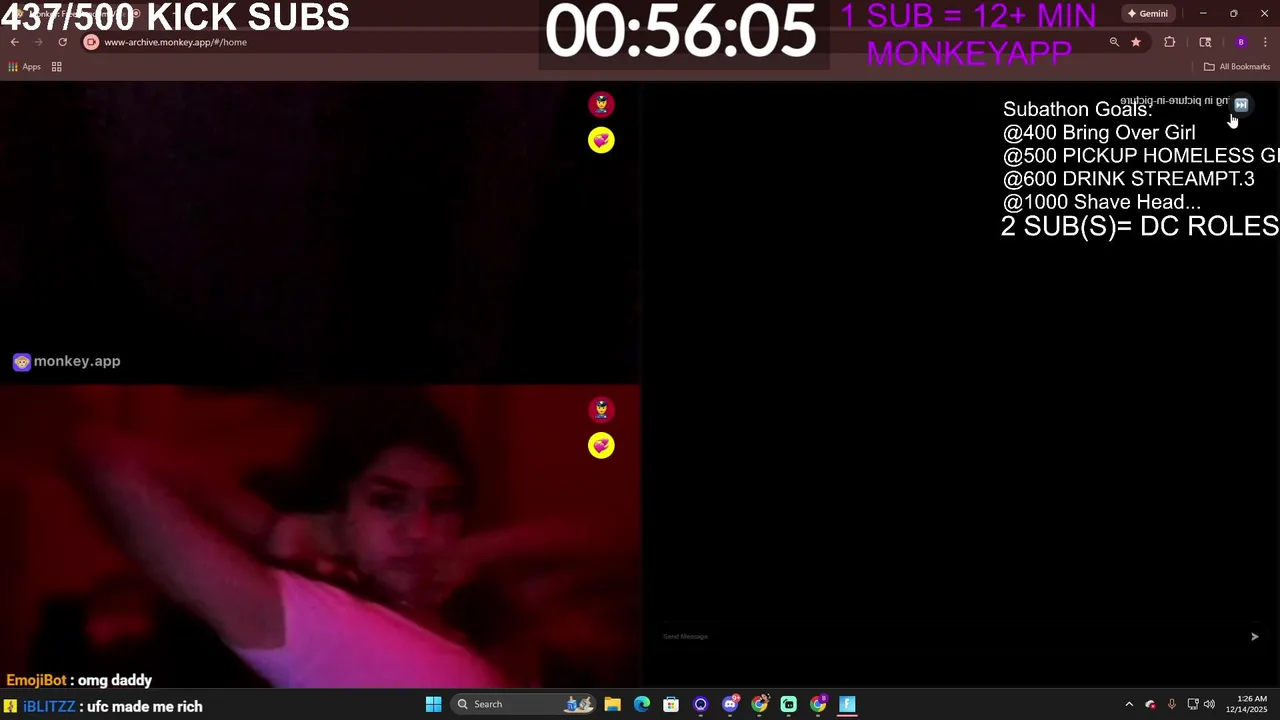
Task: Click the monkey.app logo label
Action: click(x=66, y=361)
